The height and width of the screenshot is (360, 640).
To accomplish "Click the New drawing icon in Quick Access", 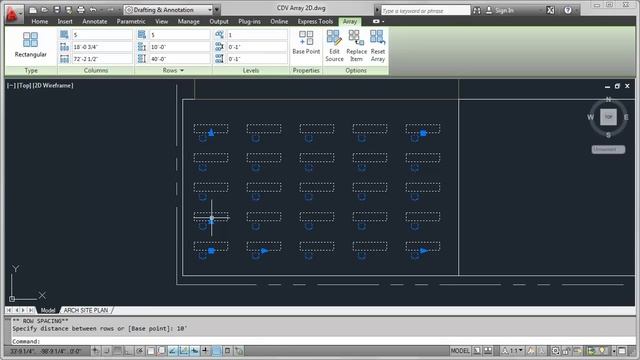I will click(33, 10).
